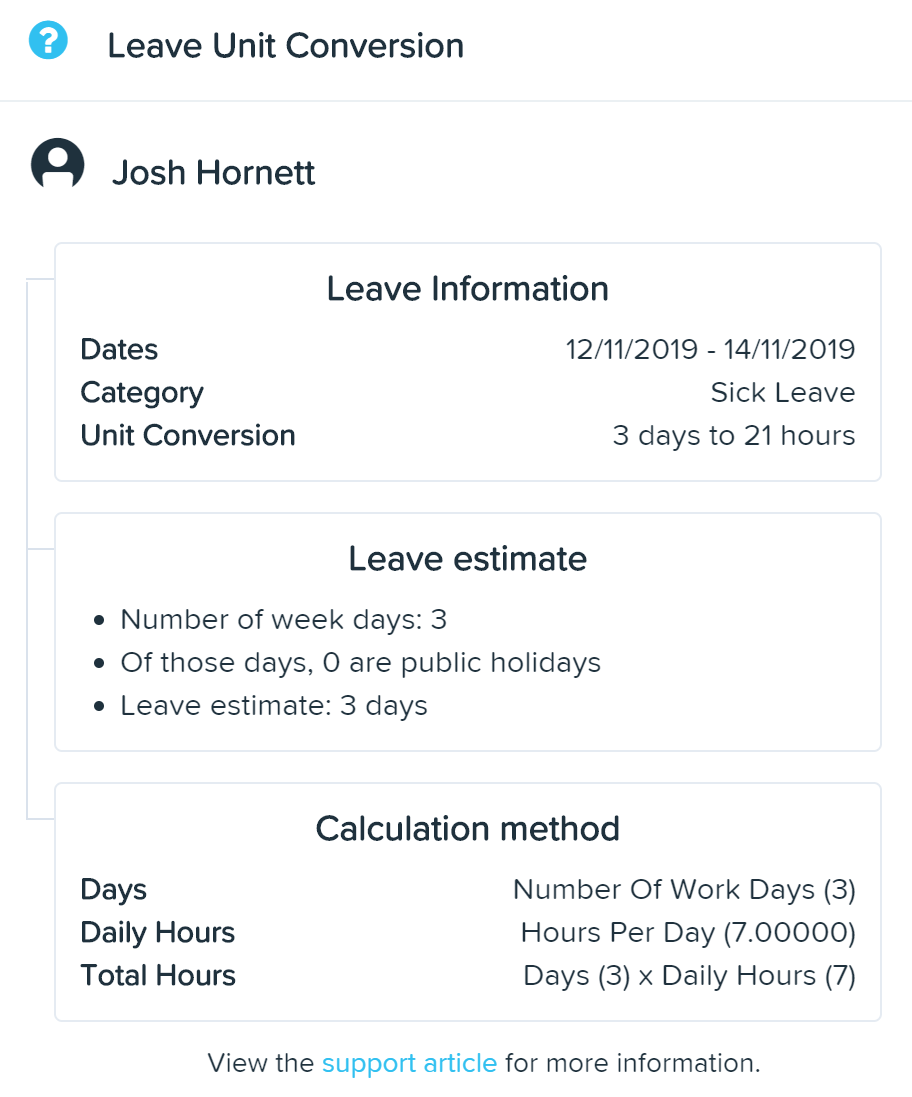Select the Number Of Work Days (3) value
The width and height of the screenshot is (912, 1097).
(x=684, y=889)
